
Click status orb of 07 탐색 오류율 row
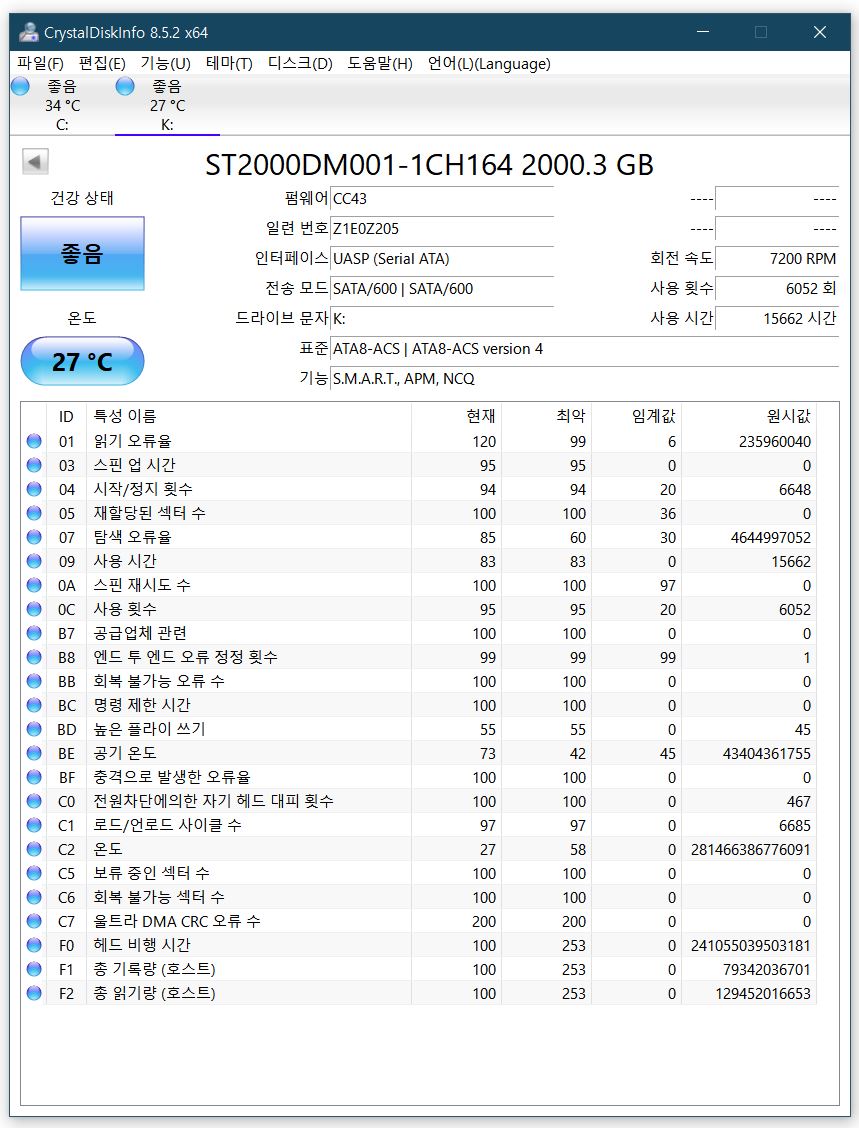(34, 537)
